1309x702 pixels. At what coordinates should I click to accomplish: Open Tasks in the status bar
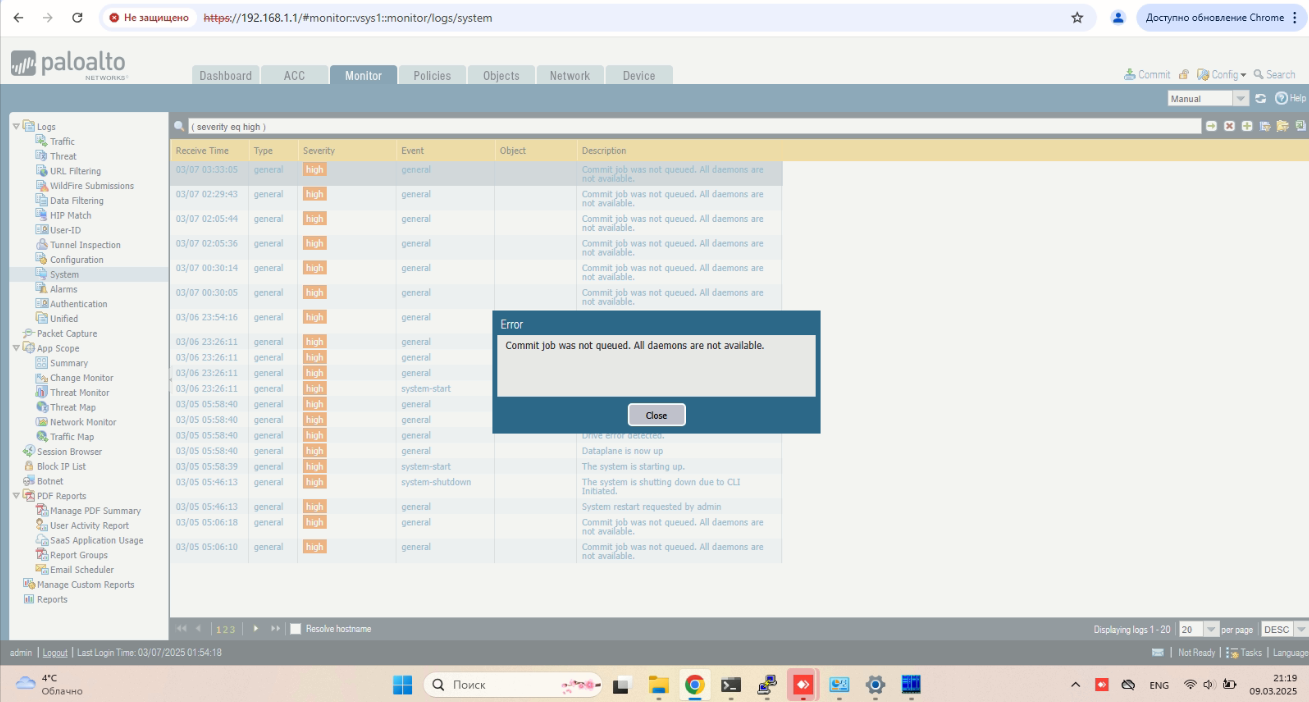coord(1245,652)
